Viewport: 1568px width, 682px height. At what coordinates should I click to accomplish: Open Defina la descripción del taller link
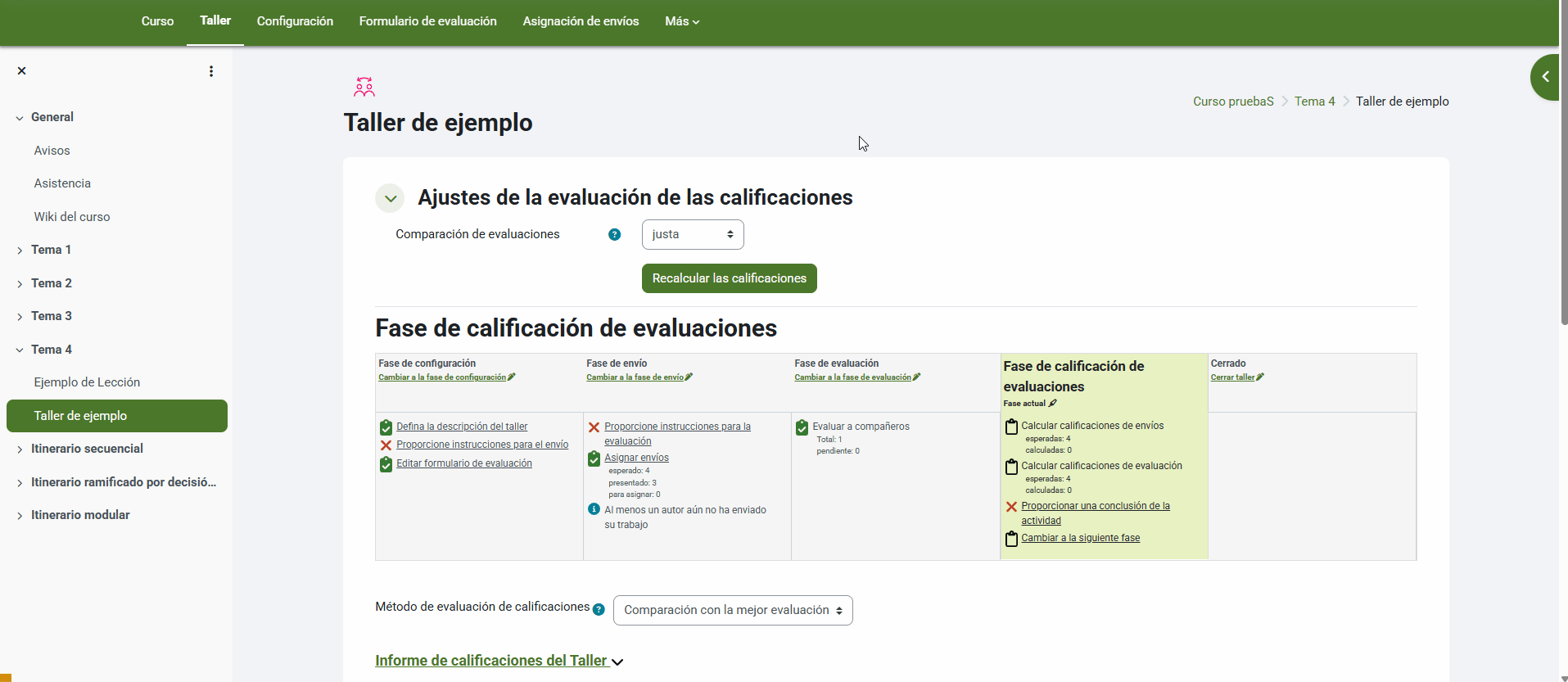coord(462,427)
